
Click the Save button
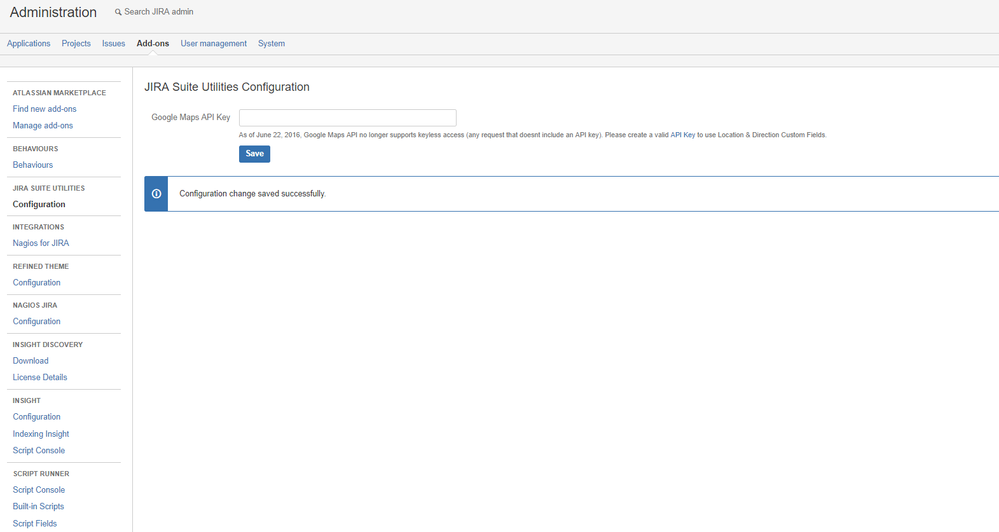tap(254, 154)
